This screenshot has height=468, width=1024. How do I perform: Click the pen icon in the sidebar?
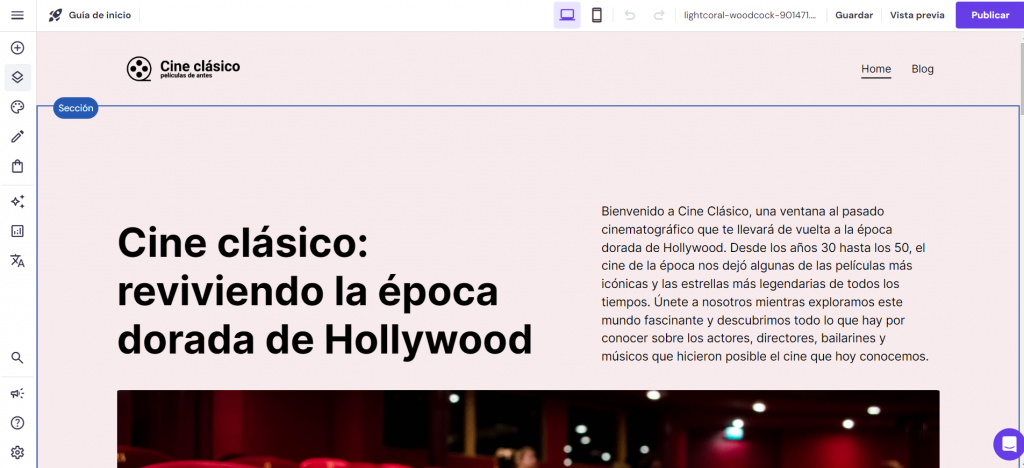(17, 136)
